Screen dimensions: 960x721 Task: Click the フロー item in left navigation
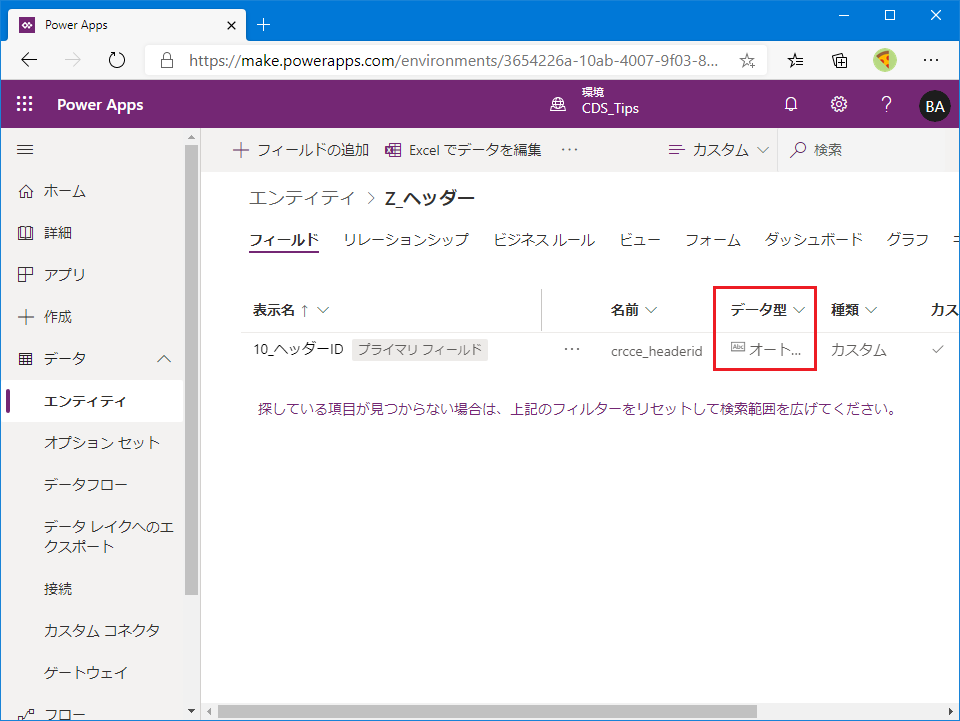click(x=65, y=713)
